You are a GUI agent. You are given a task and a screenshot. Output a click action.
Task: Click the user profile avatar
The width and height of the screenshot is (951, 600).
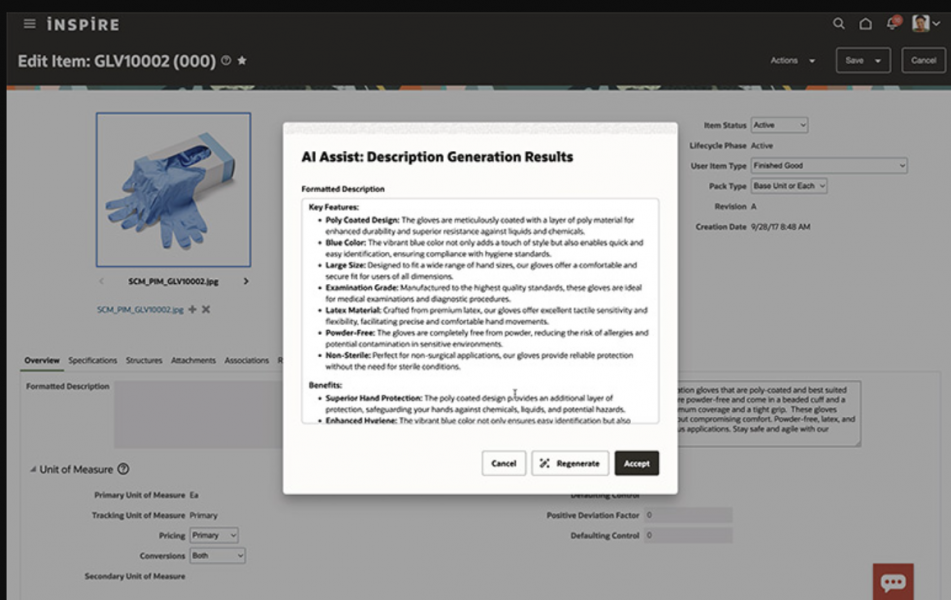921,22
